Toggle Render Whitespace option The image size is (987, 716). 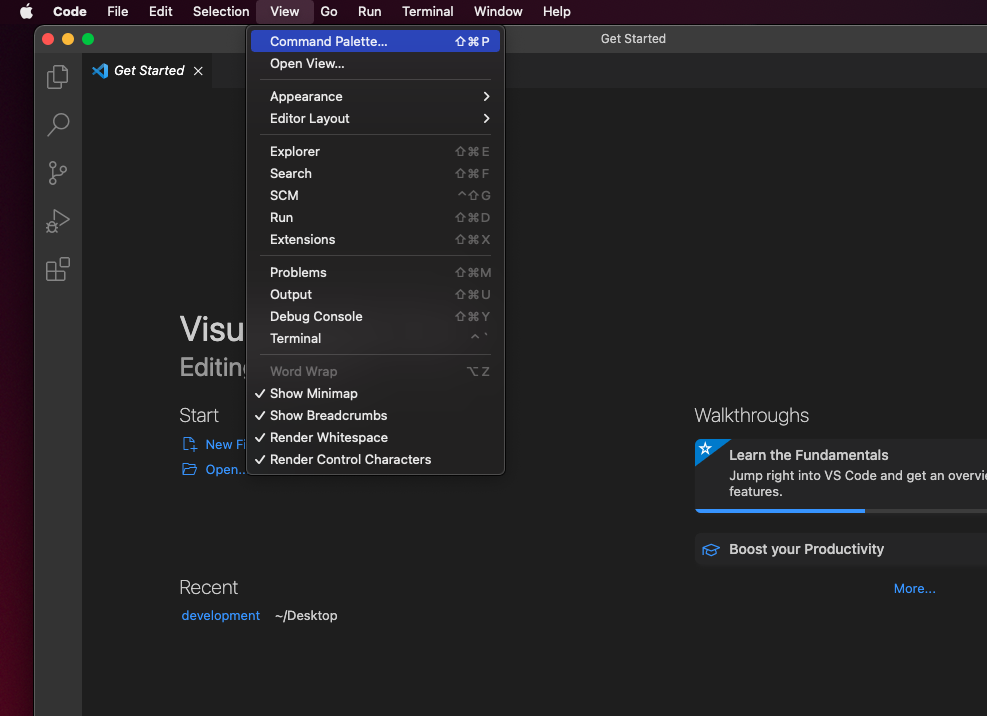pyautogui.click(x=376, y=438)
